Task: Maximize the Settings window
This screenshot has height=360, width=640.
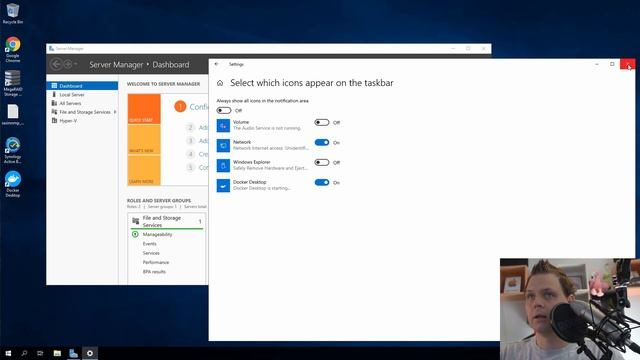Action: point(612,64)
